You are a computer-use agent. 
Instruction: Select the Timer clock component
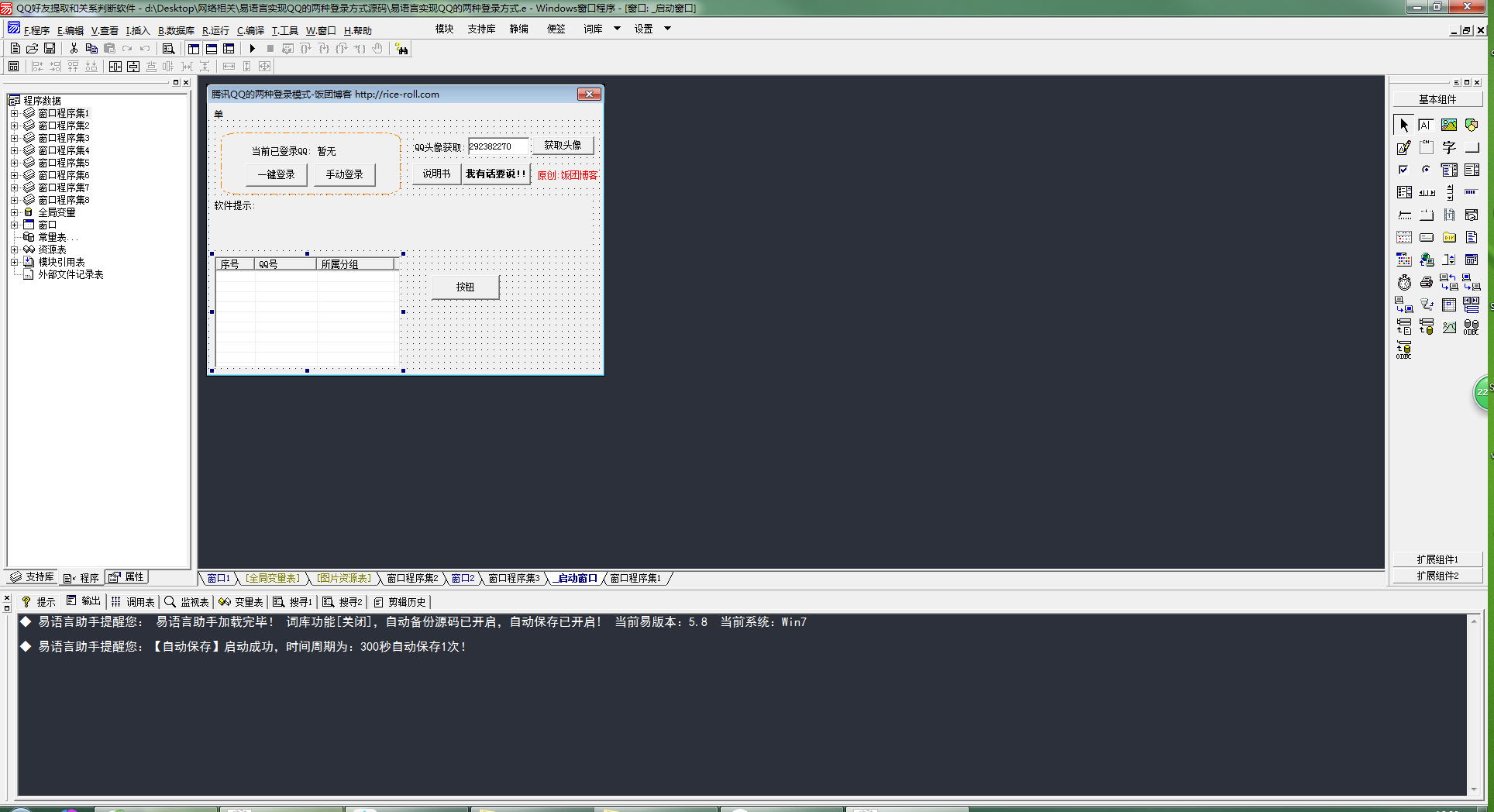click(1404, 283)
